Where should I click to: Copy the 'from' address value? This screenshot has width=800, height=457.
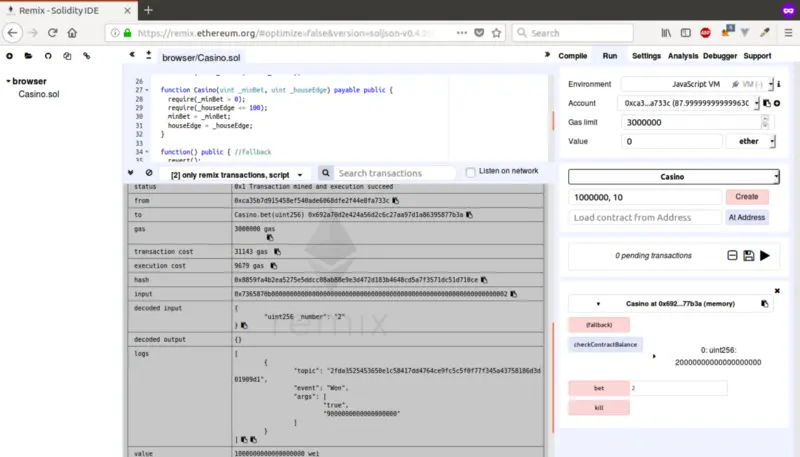pos(395,200)
